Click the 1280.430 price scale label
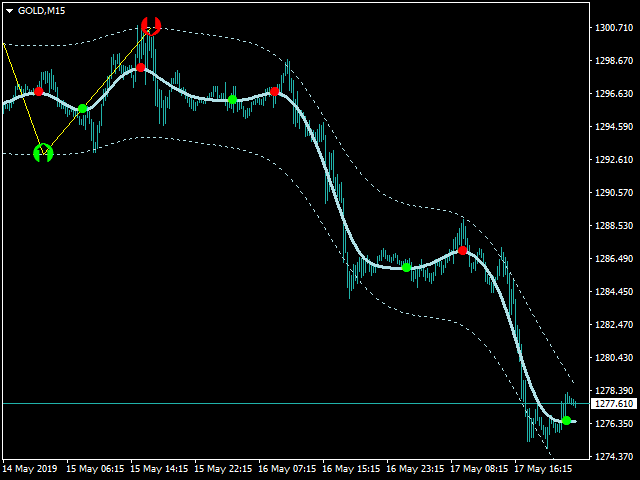Viewport: 640px width, 480px height. pyautogui.click(x=614, y=358)
